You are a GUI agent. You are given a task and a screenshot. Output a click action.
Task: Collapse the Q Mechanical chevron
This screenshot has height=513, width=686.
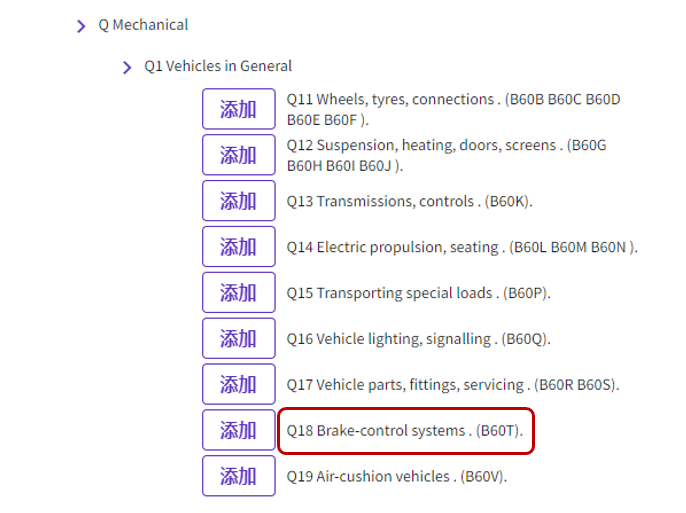pyautogui.click(x=81, y=26)
